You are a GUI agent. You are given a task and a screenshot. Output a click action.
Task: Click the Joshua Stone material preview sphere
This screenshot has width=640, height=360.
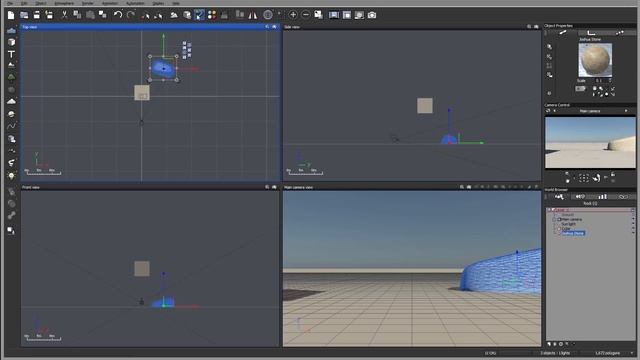tap(595, 60)
